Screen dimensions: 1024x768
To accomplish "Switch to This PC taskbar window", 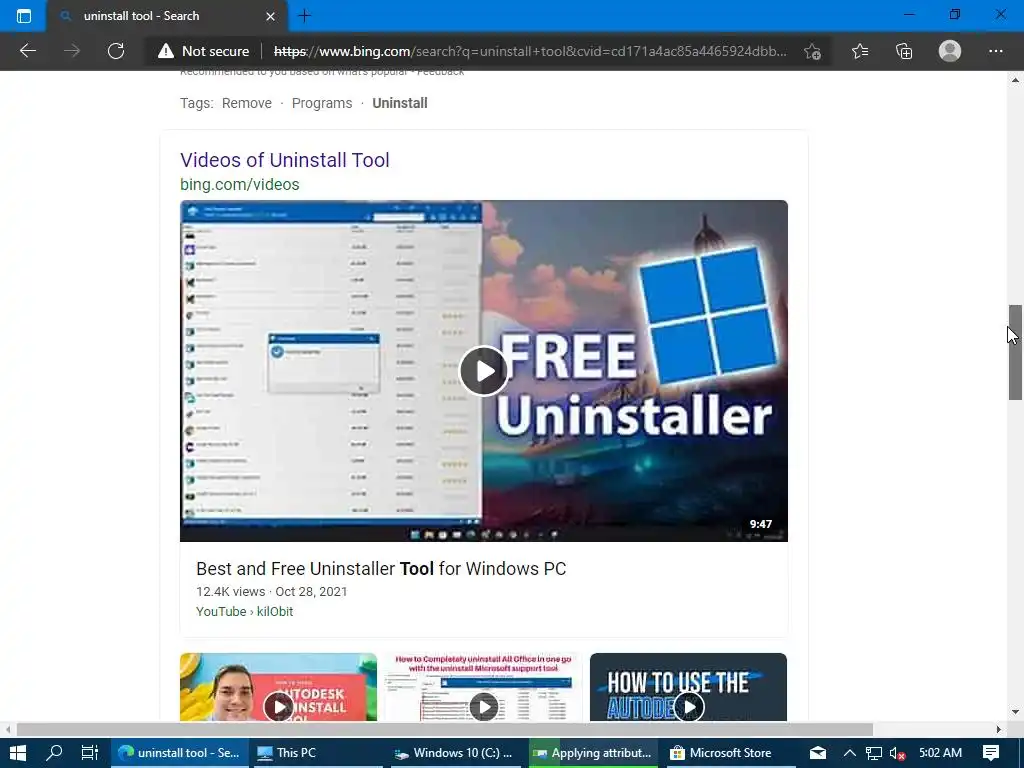I will point(317,753).
